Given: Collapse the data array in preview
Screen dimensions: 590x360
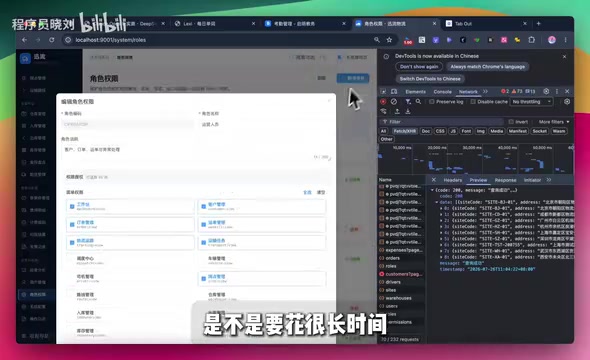Looking at the screenshot, I should pos(436,202).
